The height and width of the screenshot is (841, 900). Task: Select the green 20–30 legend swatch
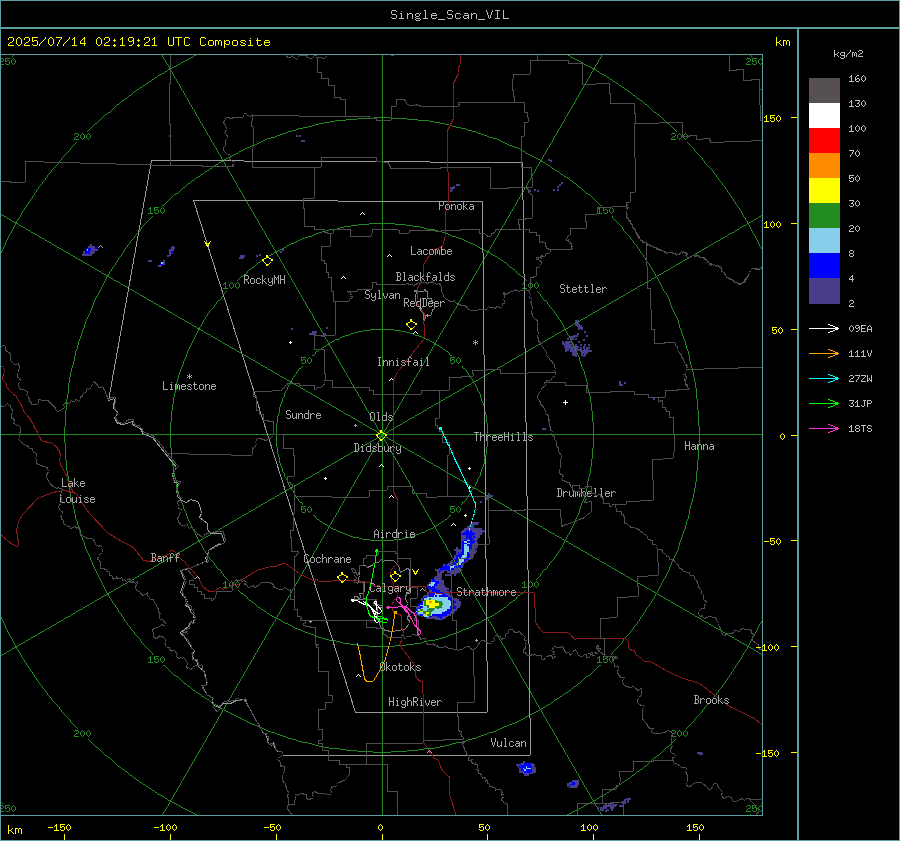(824, 216)
